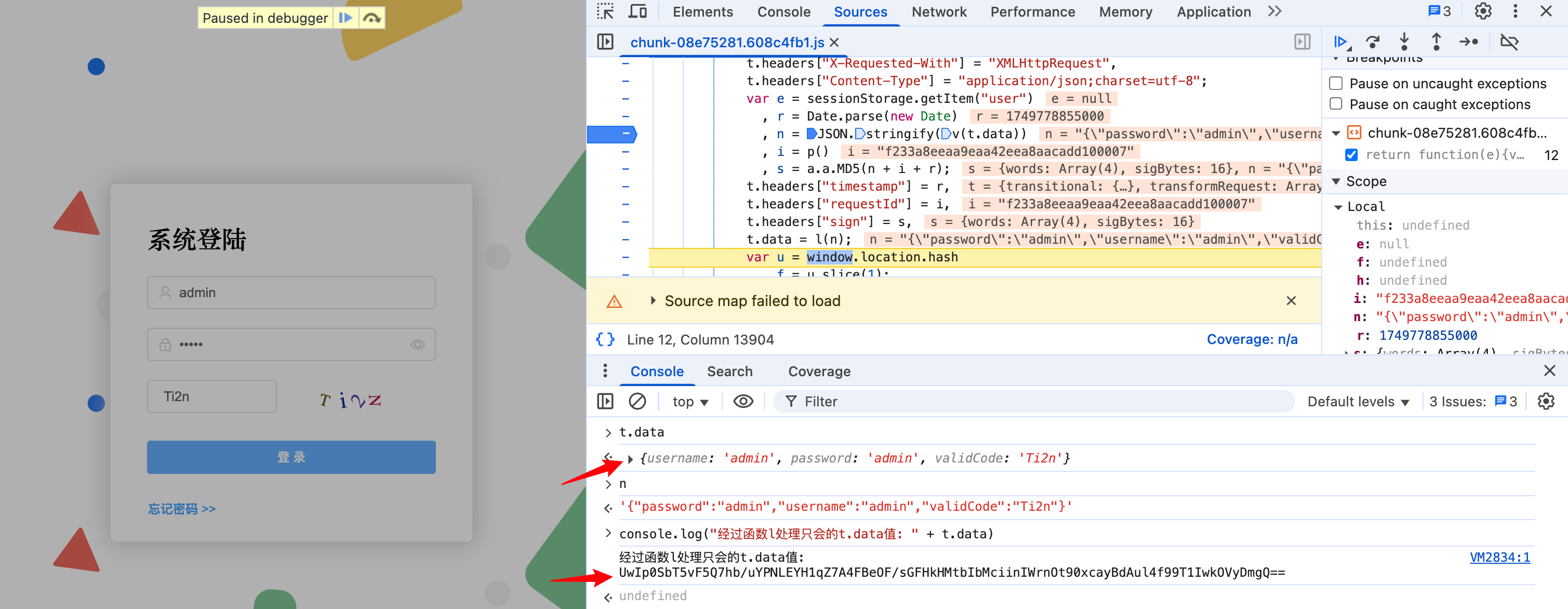
Task: Close the chunk-08e75281 file tab
Action: tap(834, 43)
